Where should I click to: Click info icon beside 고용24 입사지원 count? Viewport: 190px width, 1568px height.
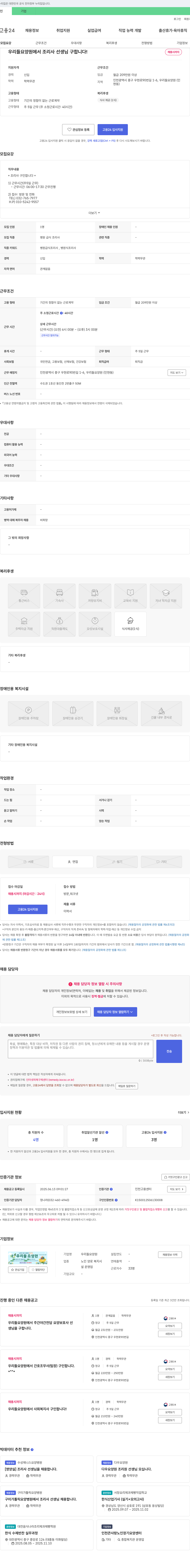(x=165, y=1133)
